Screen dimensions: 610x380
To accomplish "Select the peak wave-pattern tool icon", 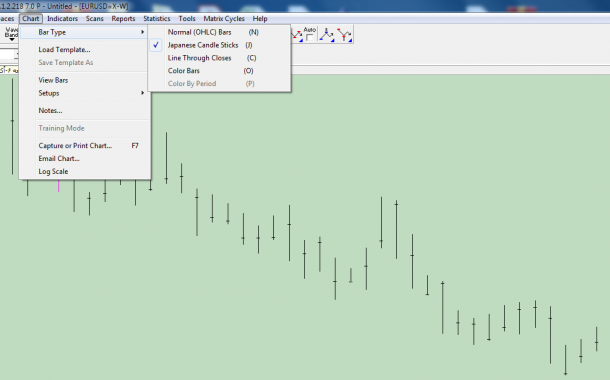I will [327, 35].
